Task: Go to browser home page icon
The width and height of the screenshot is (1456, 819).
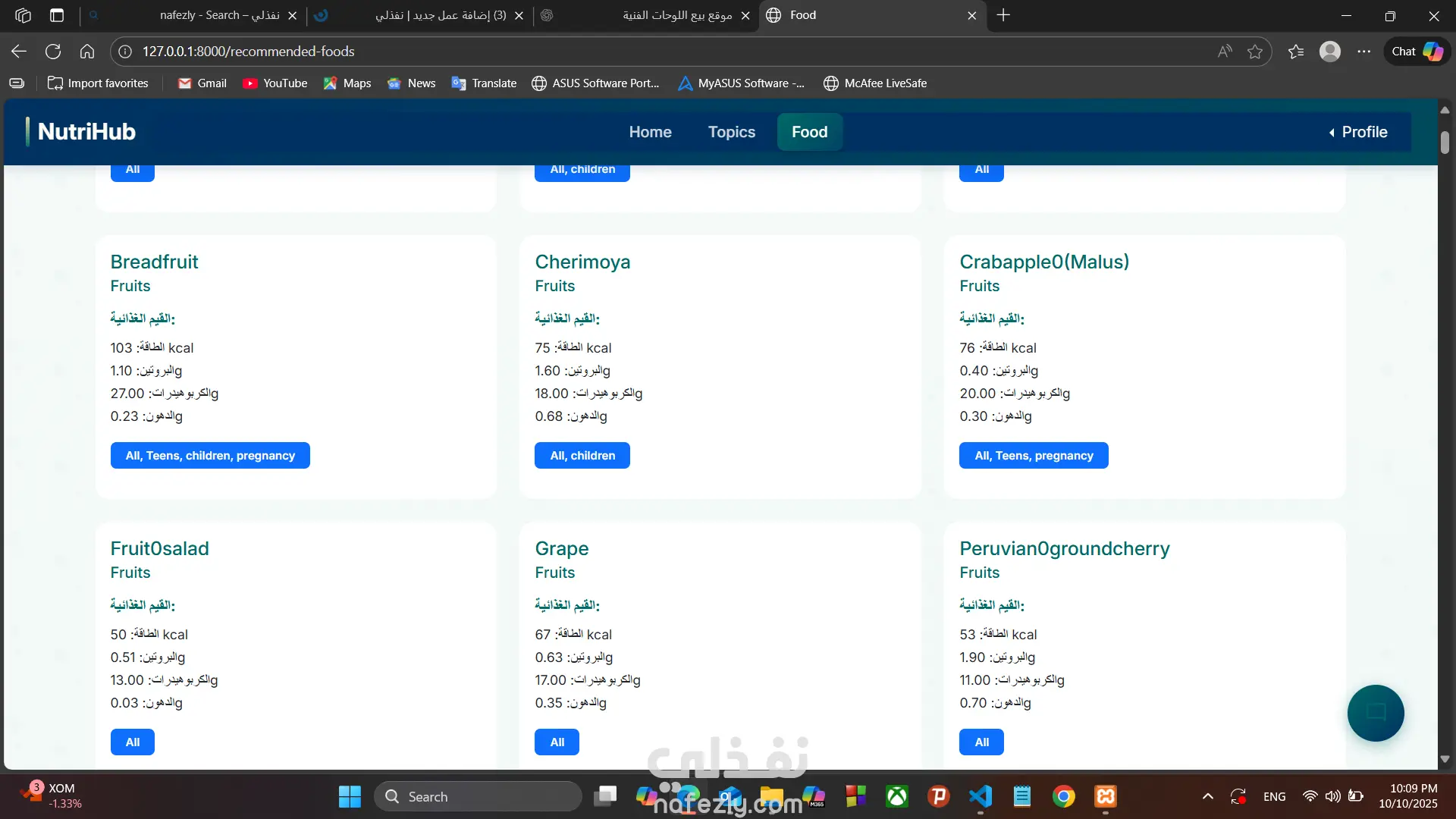Action: pos(87,52)
